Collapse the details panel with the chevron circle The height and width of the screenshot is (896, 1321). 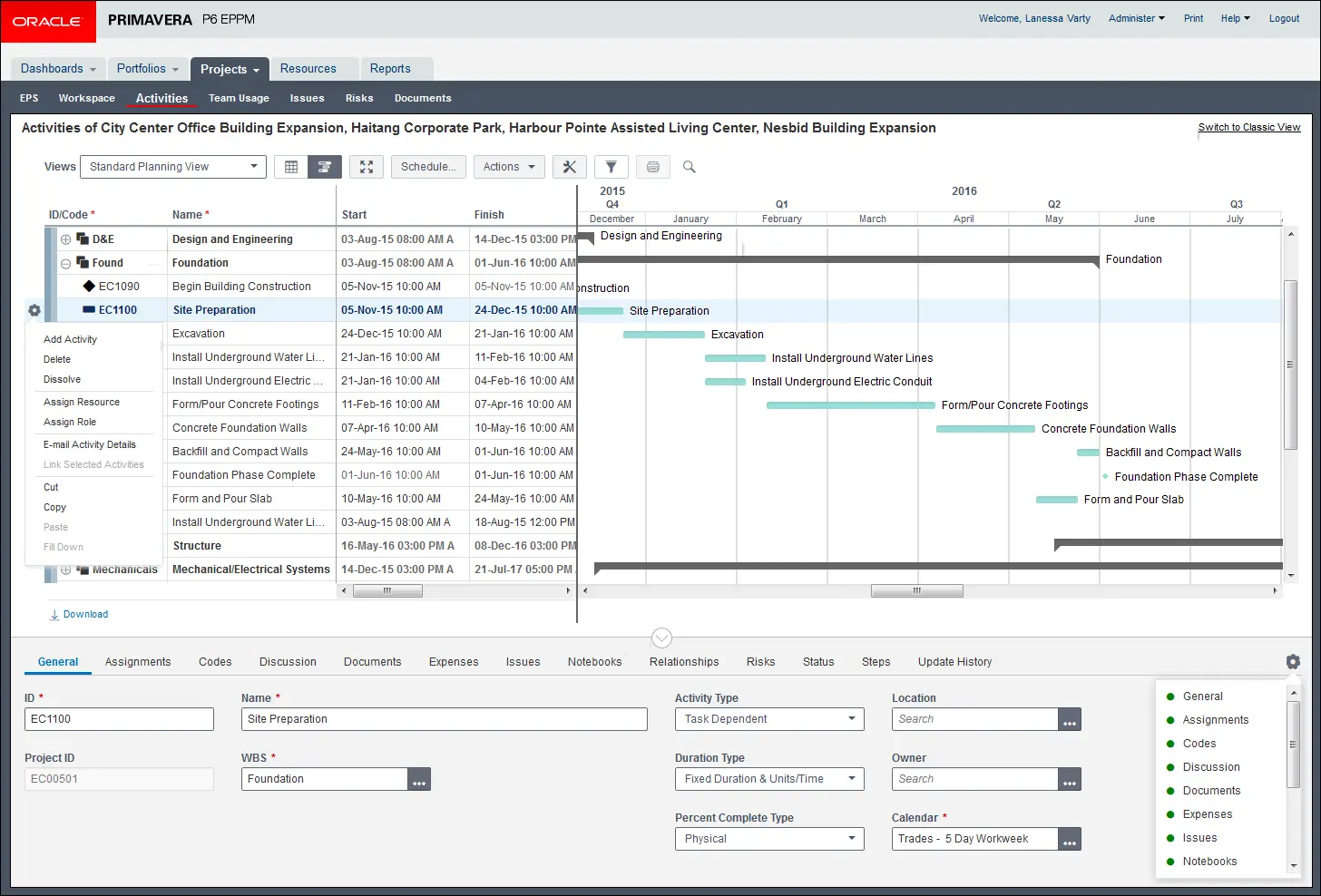coord(662,638)
